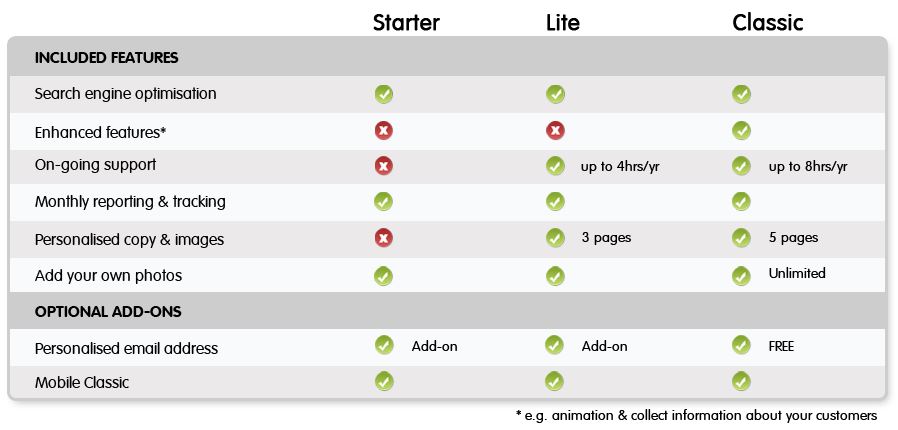
Task: Select the Lite plan column heading
Action: [563, 22]
